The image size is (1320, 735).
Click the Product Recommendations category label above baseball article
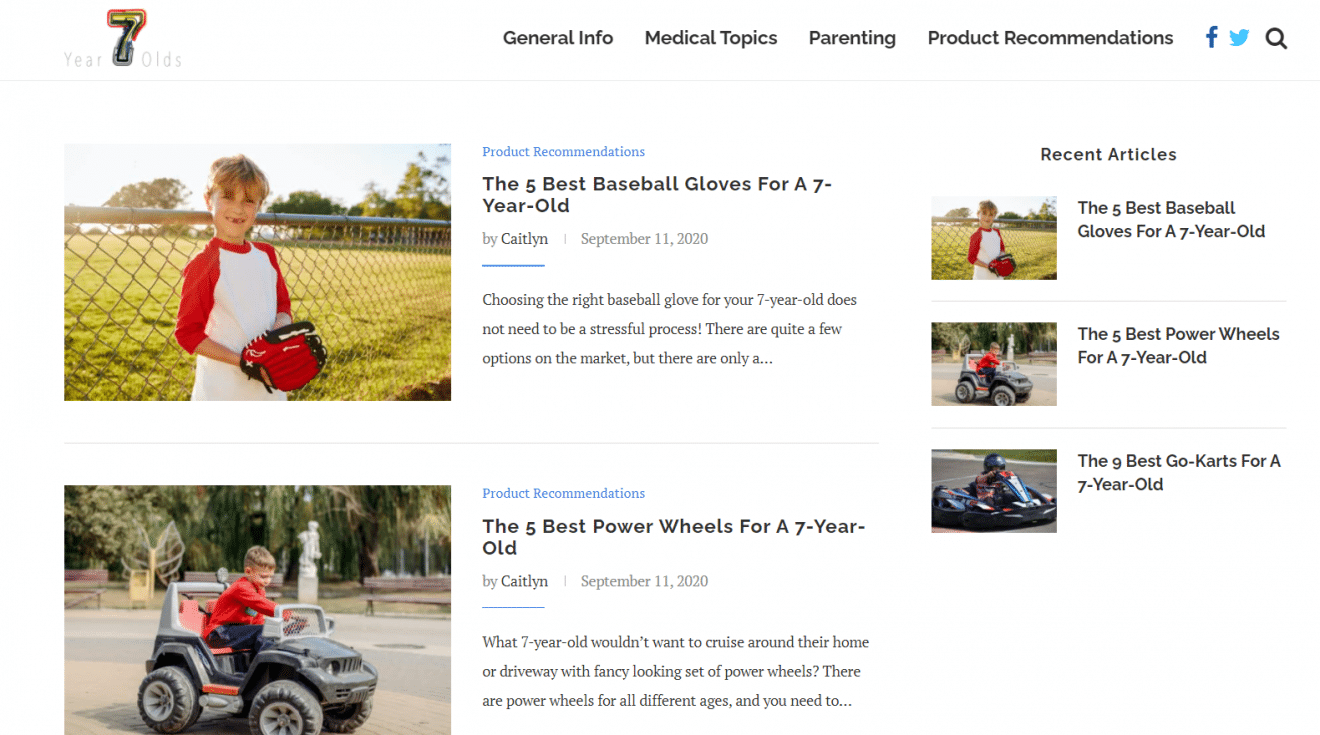pyautogui.click(x=563, y=151)
